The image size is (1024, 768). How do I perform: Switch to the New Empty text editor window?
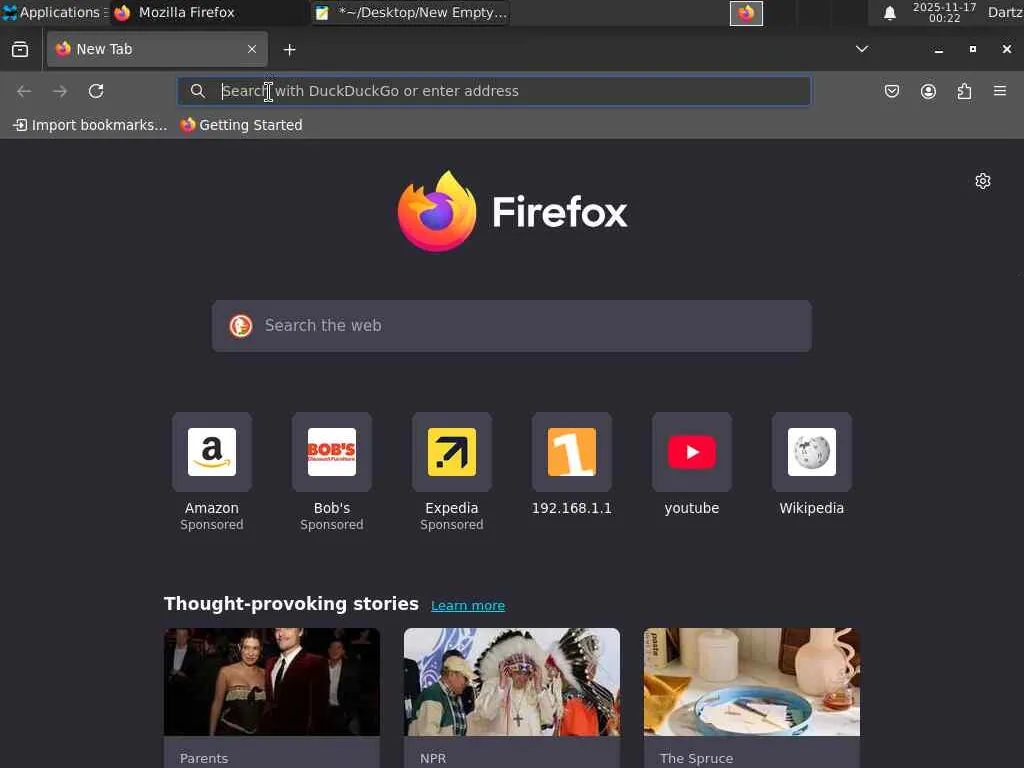(411, 12)
